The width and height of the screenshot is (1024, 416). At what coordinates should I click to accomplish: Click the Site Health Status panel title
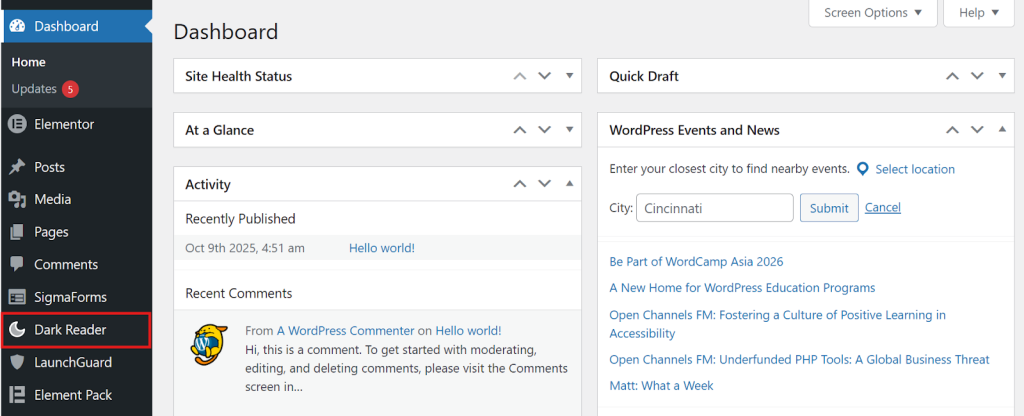pyautogui.click(x=238, y=76)
